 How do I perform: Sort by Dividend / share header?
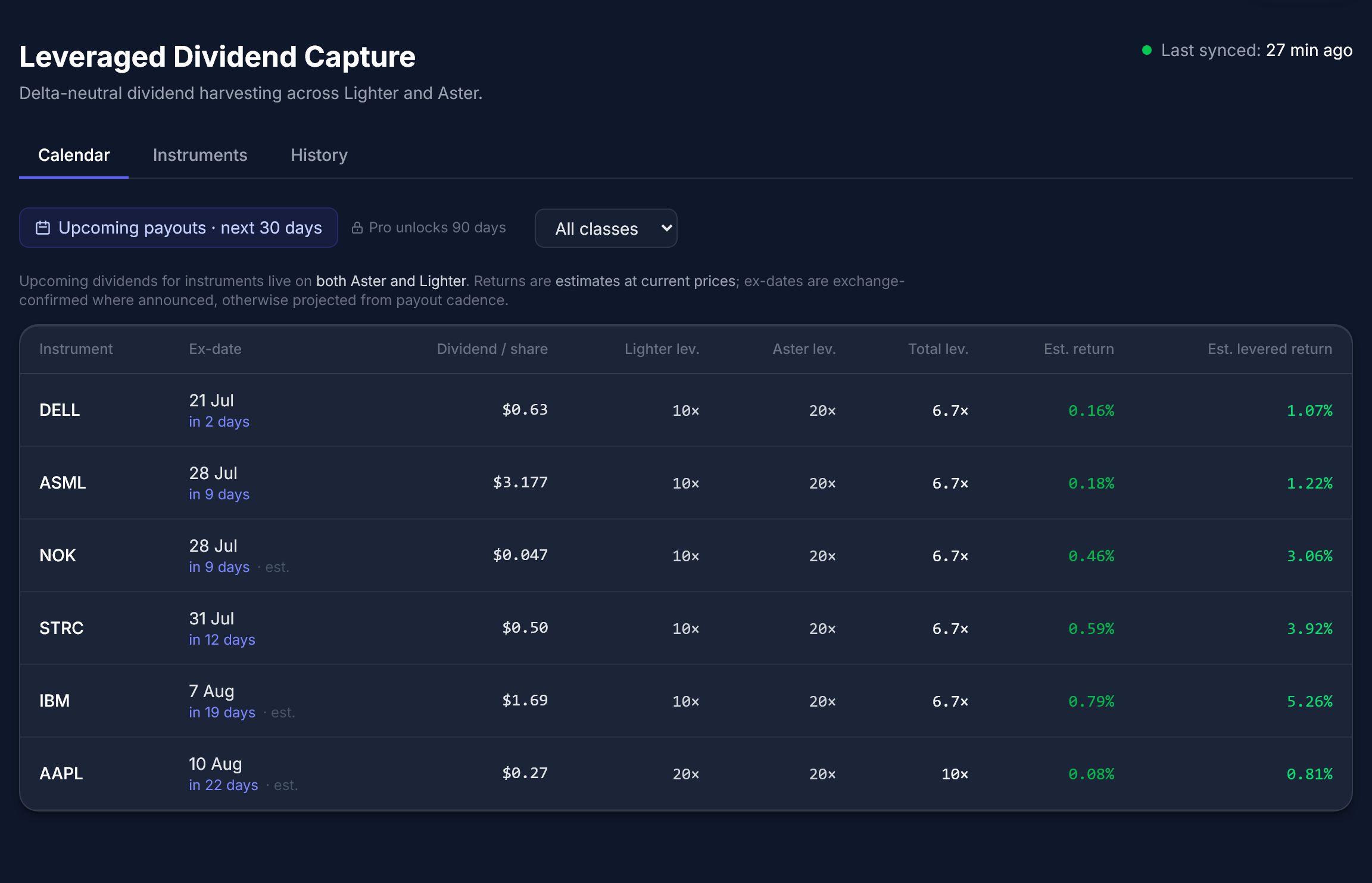[492, 349]
